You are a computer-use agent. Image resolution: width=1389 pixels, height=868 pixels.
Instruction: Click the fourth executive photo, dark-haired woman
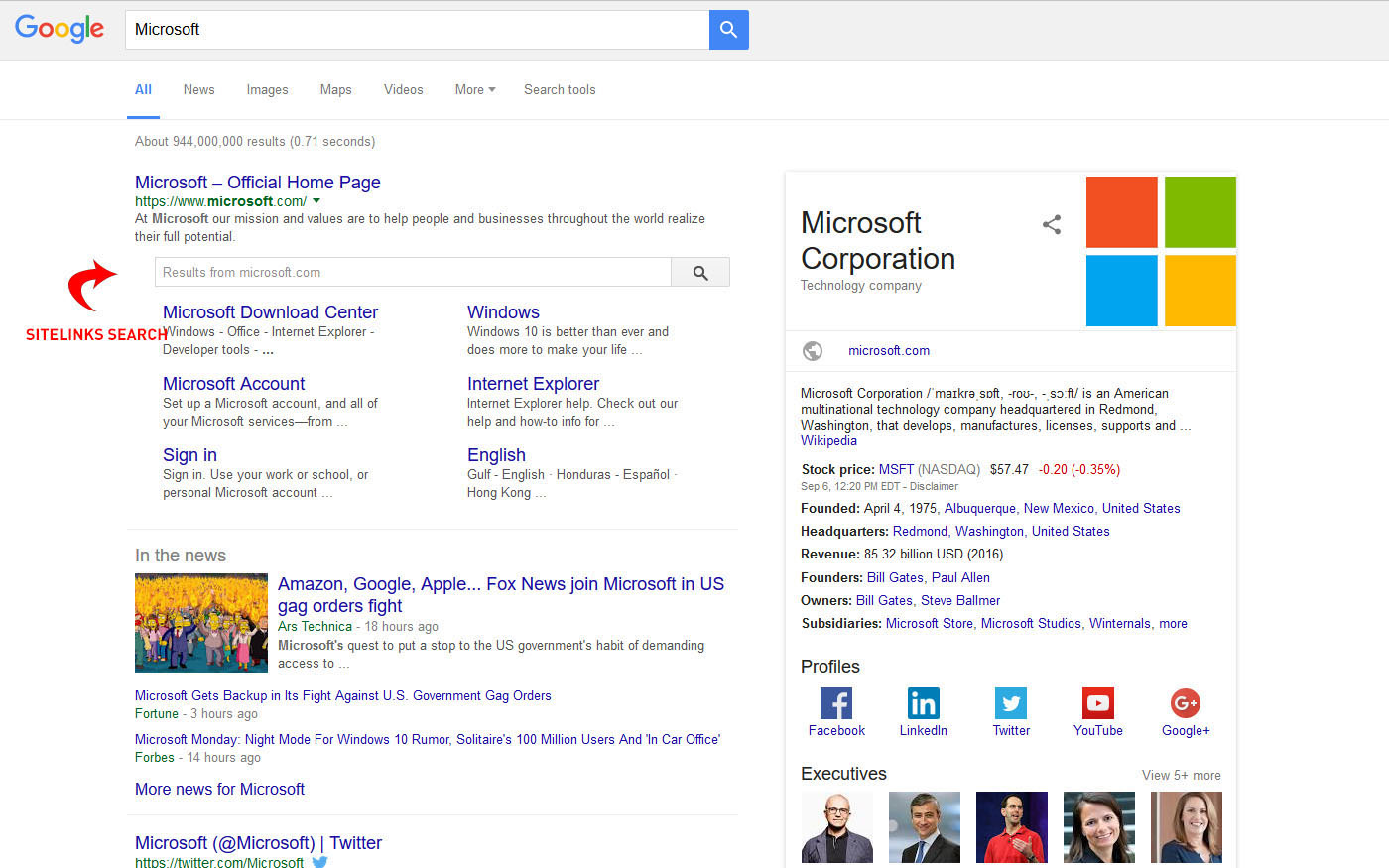[1099, 827]
